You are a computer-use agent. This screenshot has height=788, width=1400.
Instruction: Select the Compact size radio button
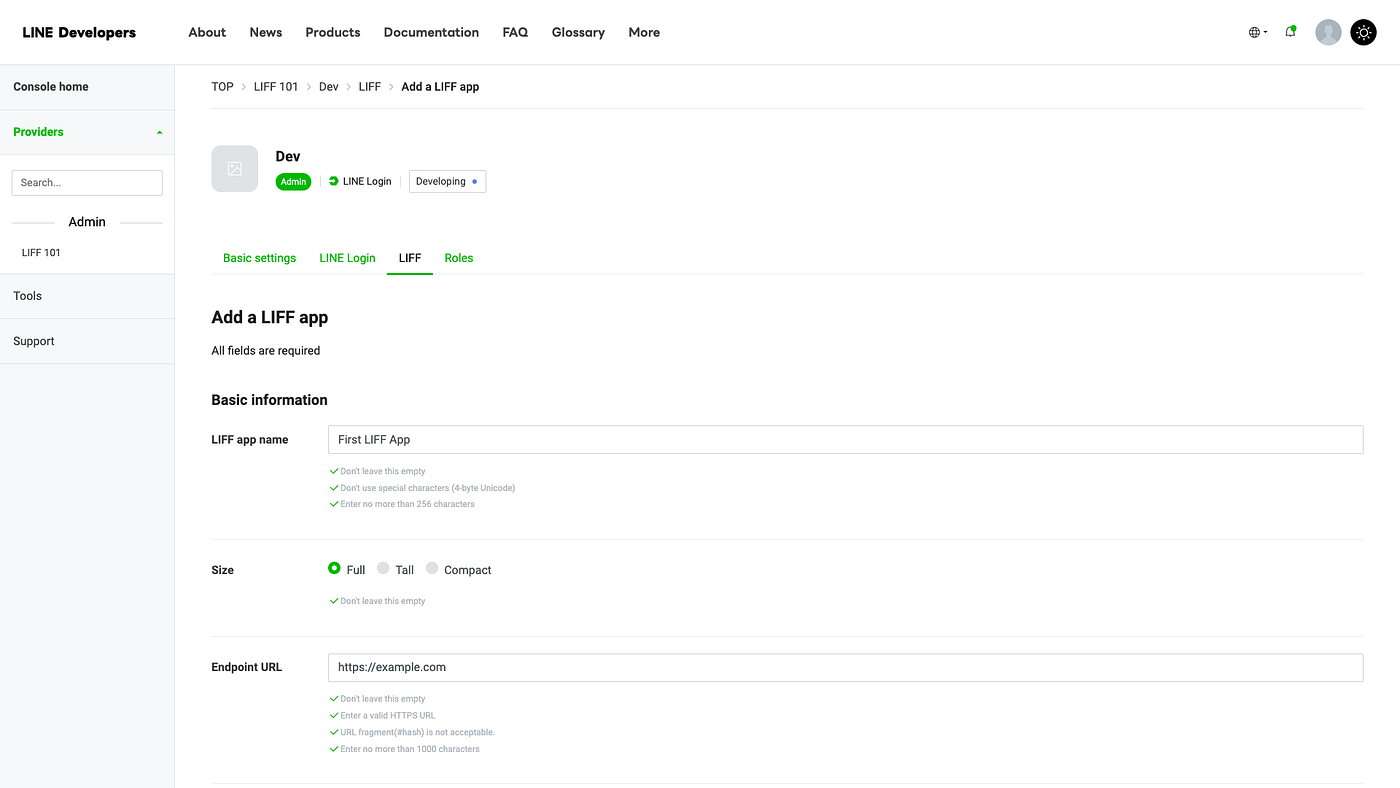432,568
